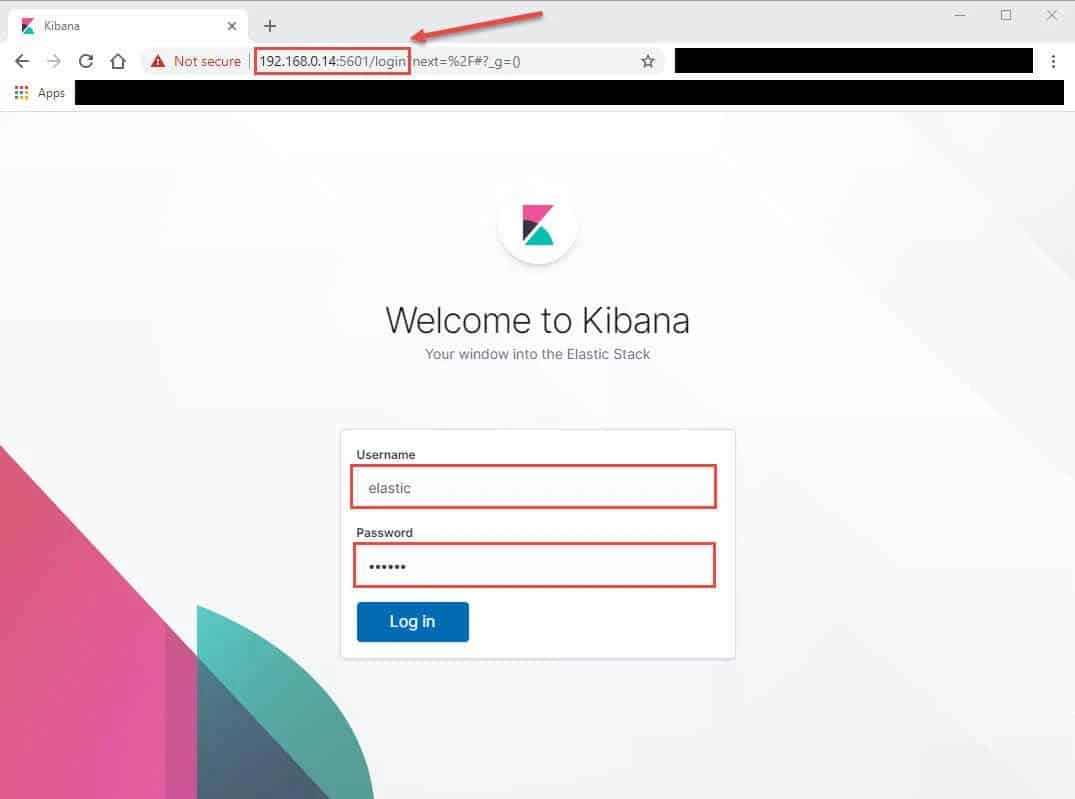Bookmark this page with the star icon
1075x799 pixels.
pos(647,61)
